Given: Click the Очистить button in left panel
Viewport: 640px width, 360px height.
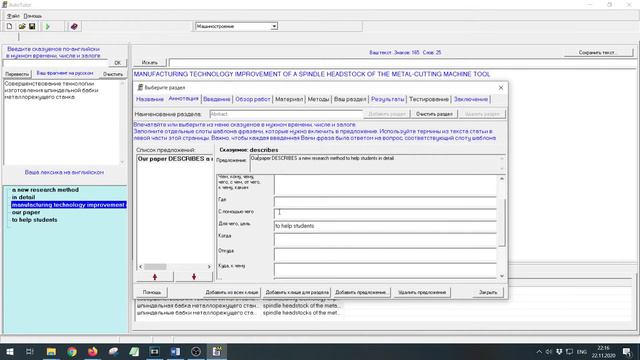Looking at the screenshot, I should click(113, 74).
